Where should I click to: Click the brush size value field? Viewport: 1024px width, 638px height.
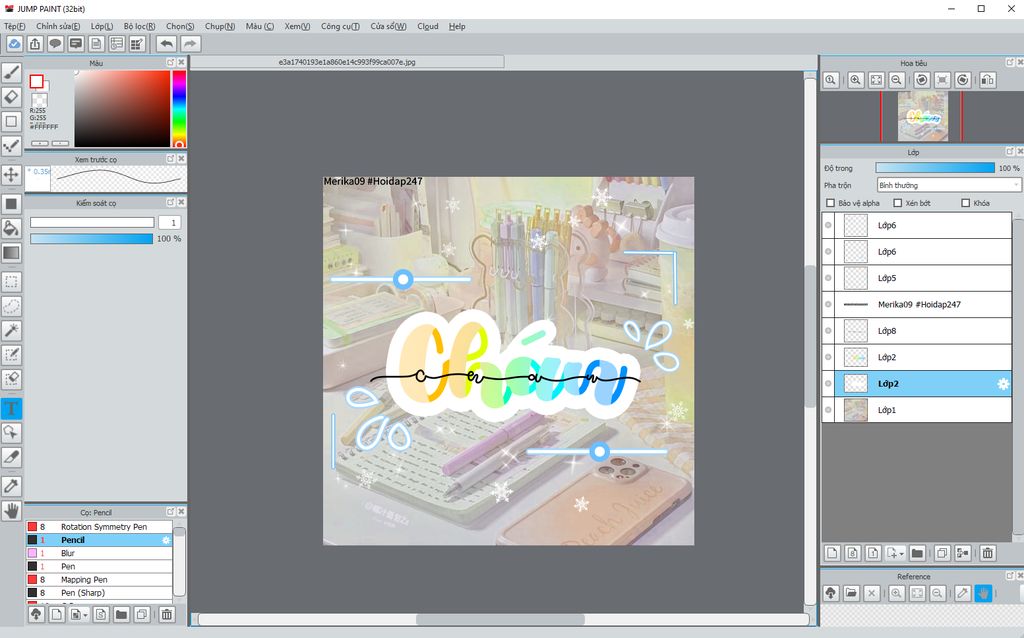(170, 223)
